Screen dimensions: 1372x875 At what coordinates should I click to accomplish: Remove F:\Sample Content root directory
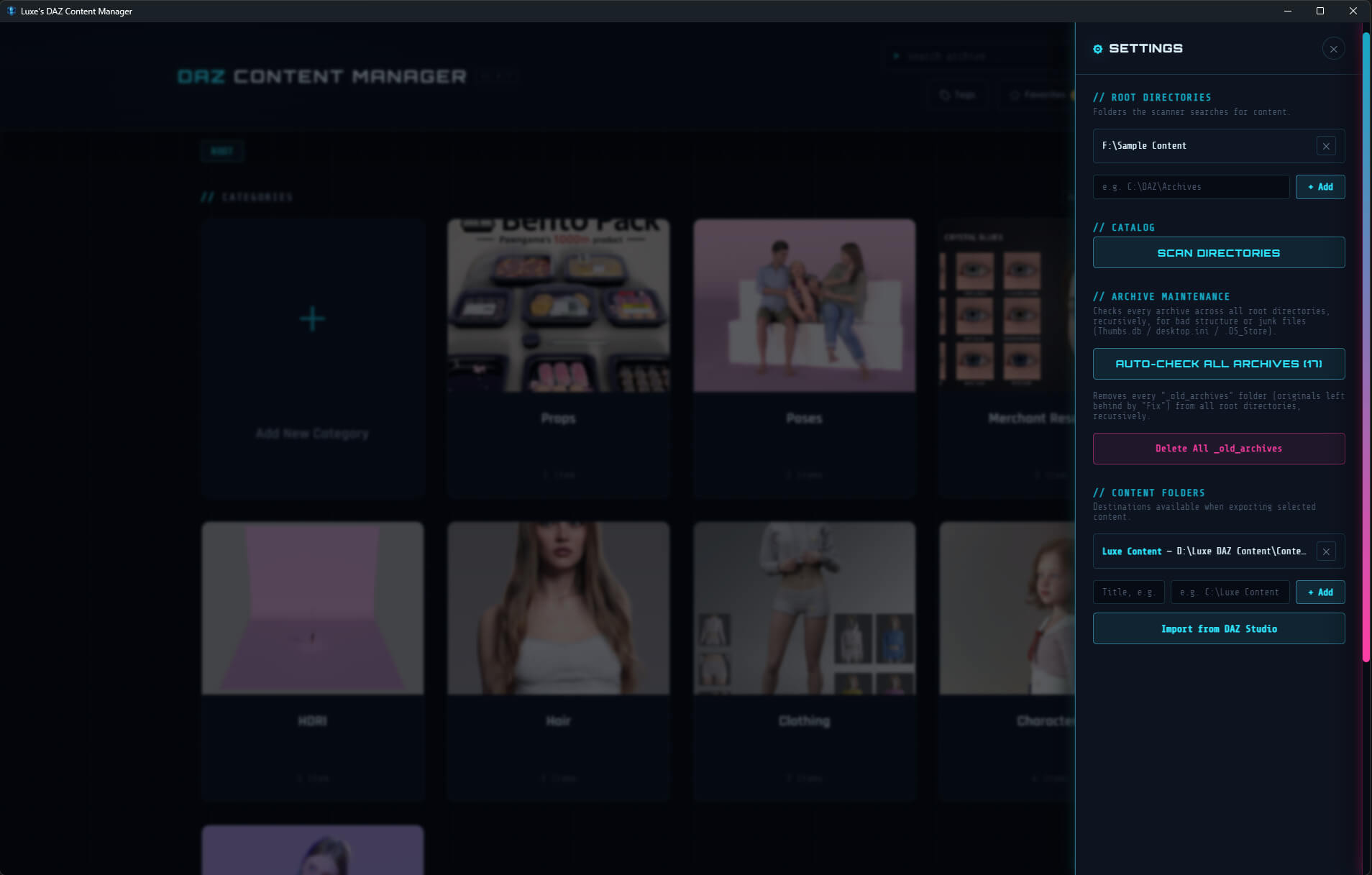click(1326, 146)
